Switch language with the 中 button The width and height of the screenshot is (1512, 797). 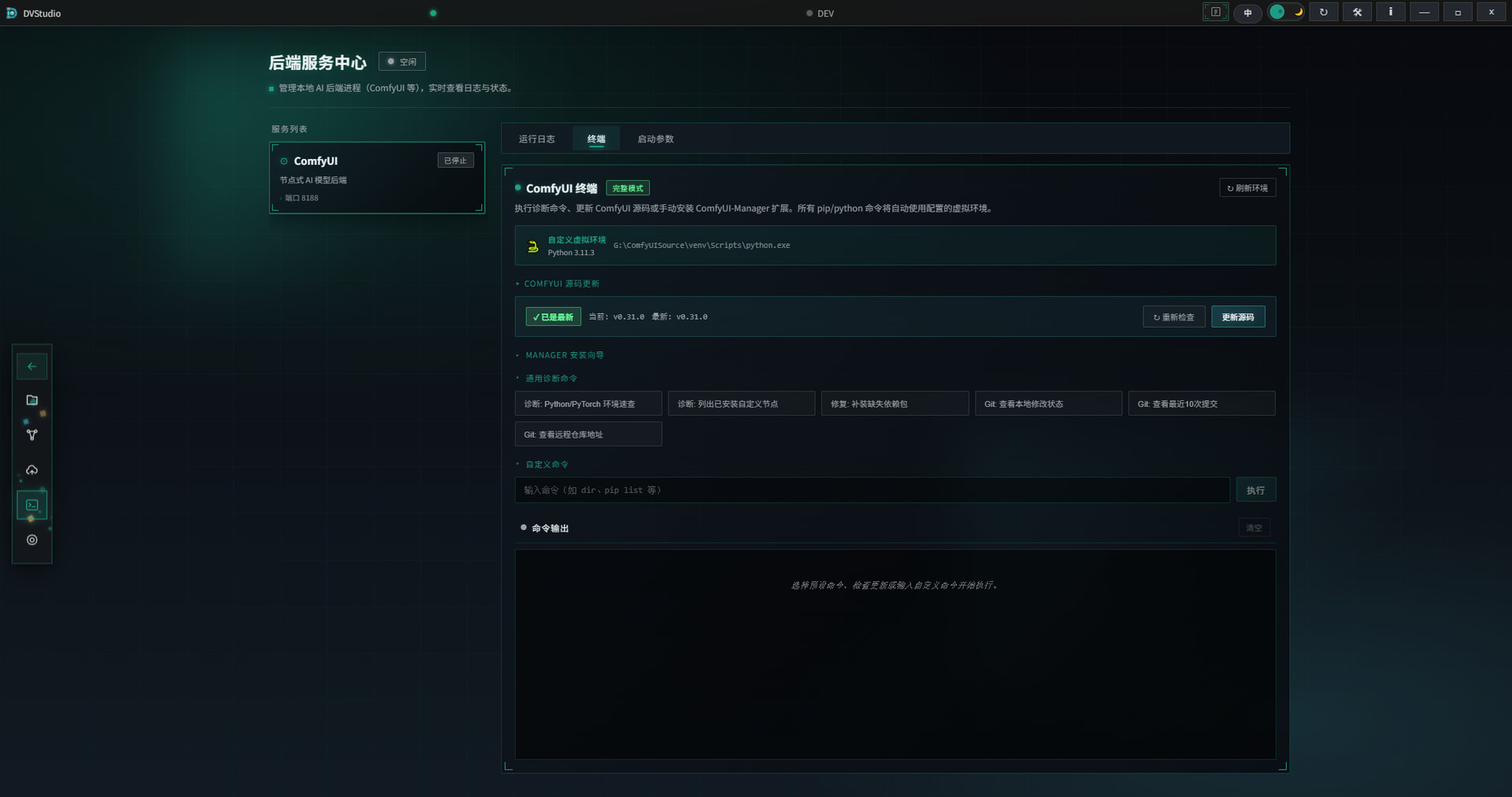(x=1247, y=13)
